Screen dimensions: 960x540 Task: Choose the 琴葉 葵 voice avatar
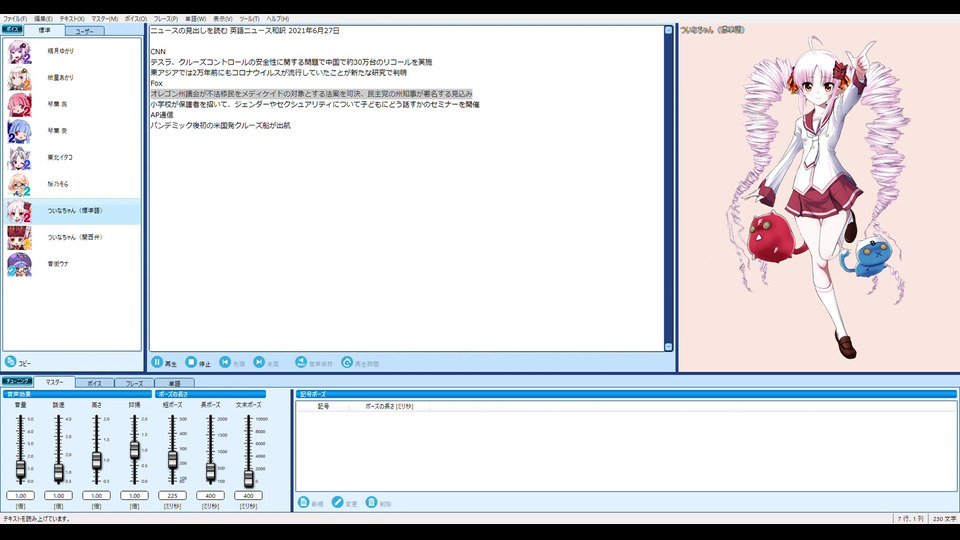(x=19, y=131)
